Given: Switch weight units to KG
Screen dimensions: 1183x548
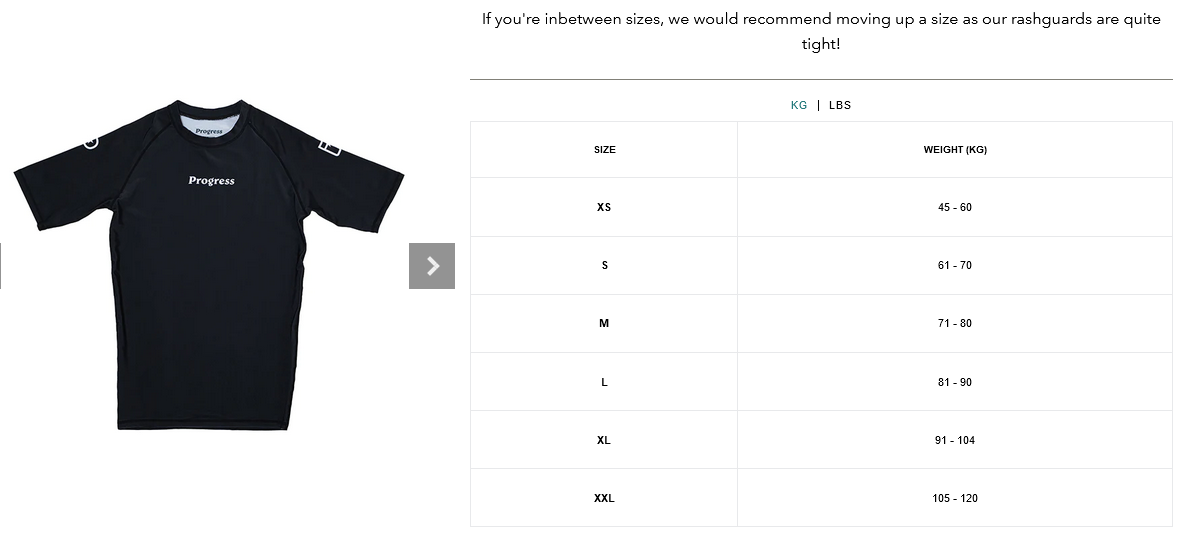Looking at the screenshot, I should [x=799, y=105].
